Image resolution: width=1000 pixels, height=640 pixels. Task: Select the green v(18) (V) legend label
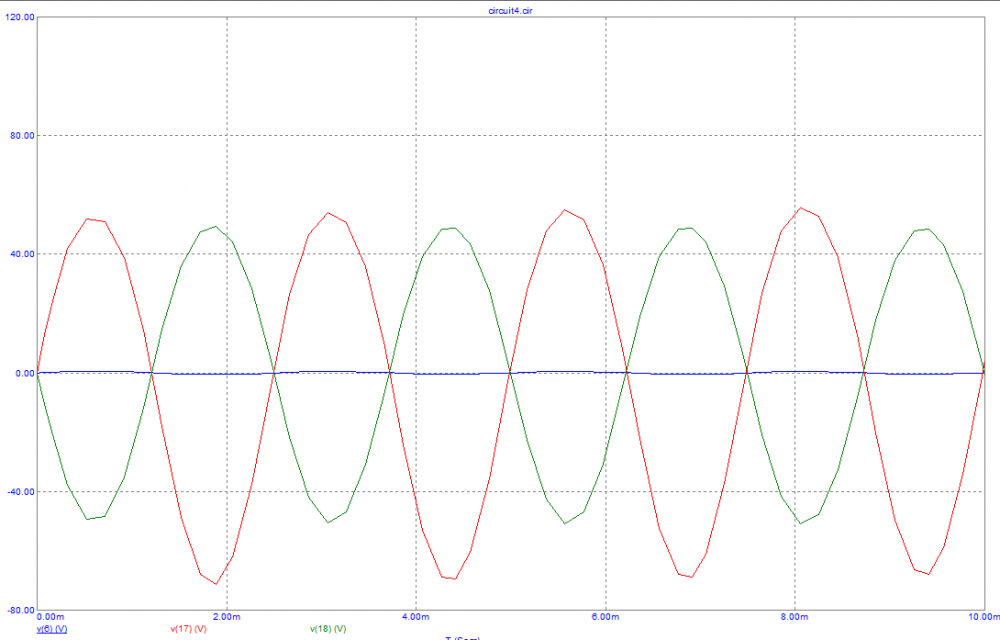click(328, 629)
